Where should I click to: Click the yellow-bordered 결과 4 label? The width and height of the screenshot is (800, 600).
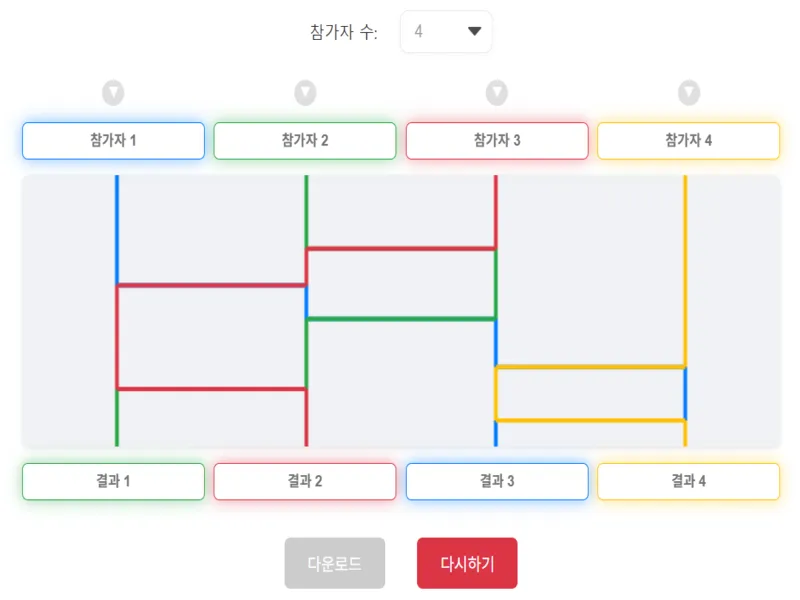click(x=687, y=481)
